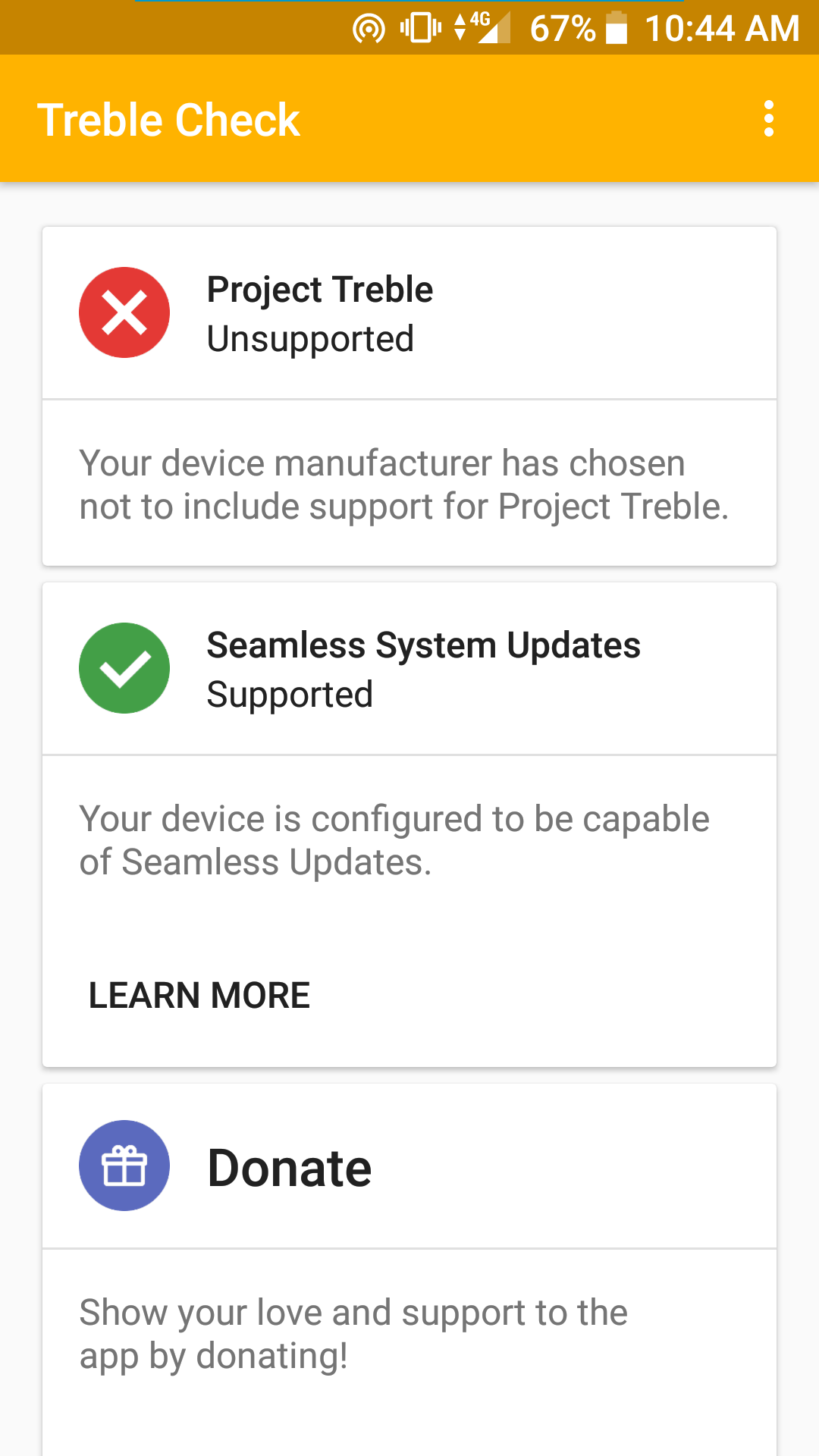Tap the 4G signal strength icon
Viewport: 819px width, 1456px height.
(x=482, y=28)
